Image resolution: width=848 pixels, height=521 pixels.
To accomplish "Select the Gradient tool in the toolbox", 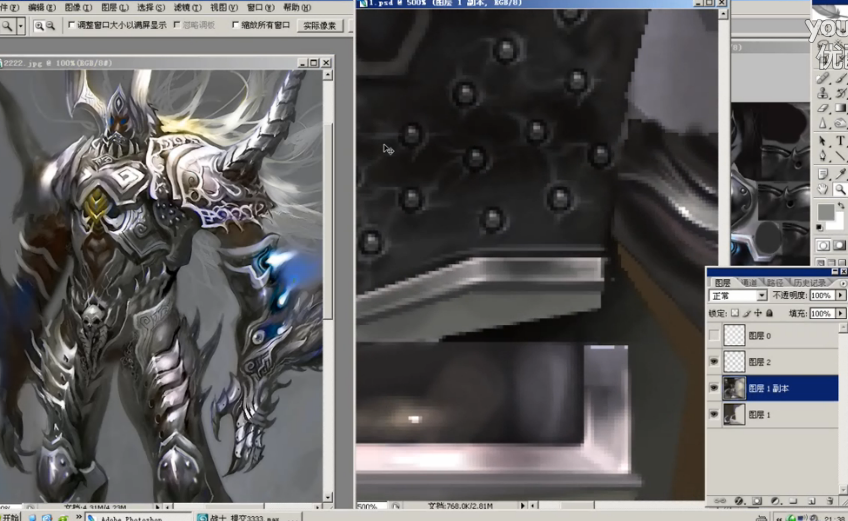I will click(840, 108).
